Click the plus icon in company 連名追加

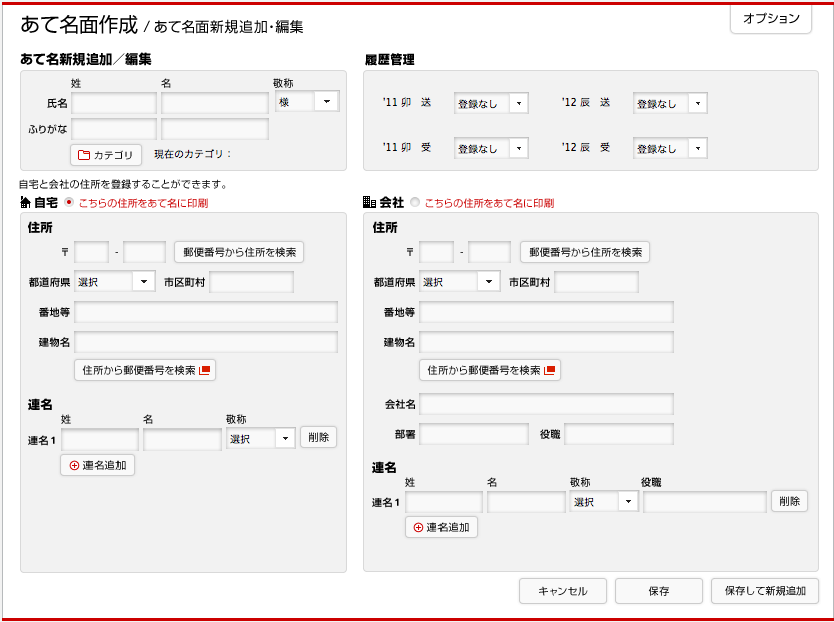point(419,527)
